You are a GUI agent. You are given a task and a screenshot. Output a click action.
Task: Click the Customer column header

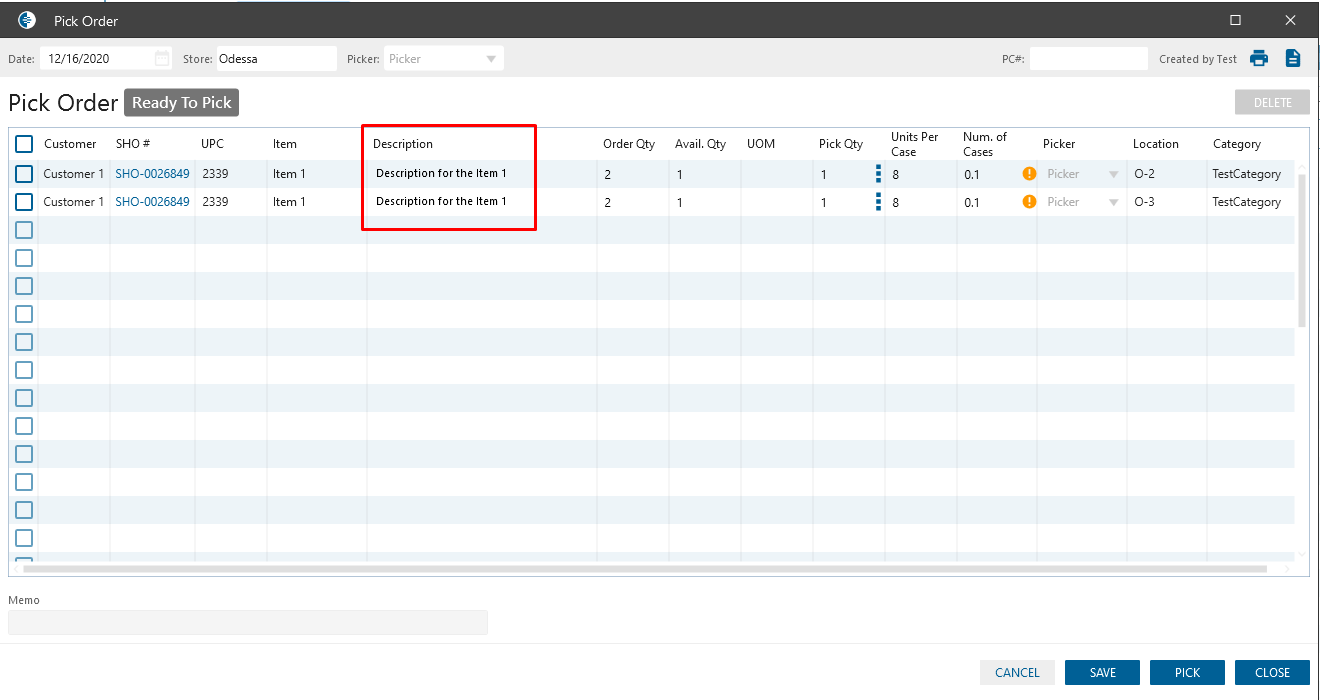(70, 144)
